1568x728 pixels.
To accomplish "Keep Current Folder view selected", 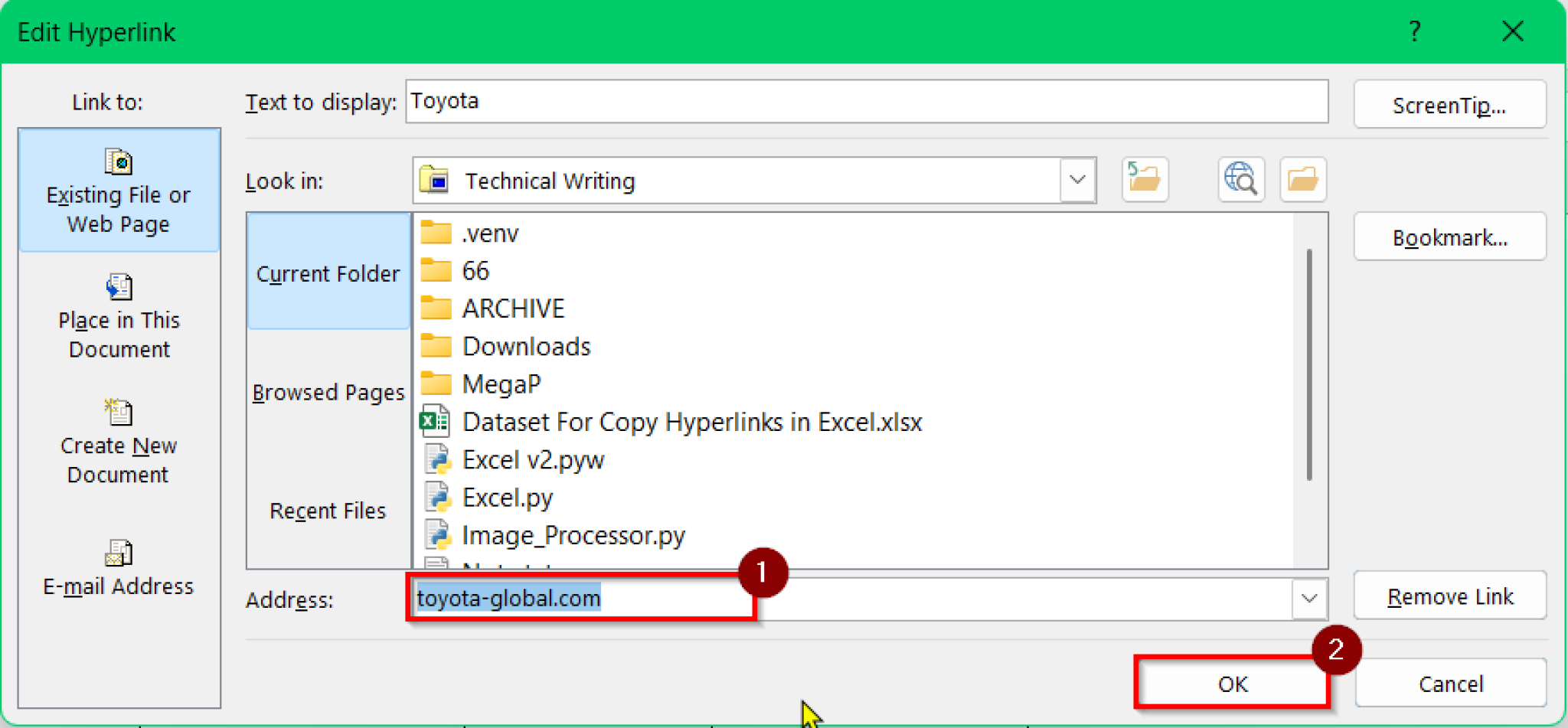I will [328, 273].
